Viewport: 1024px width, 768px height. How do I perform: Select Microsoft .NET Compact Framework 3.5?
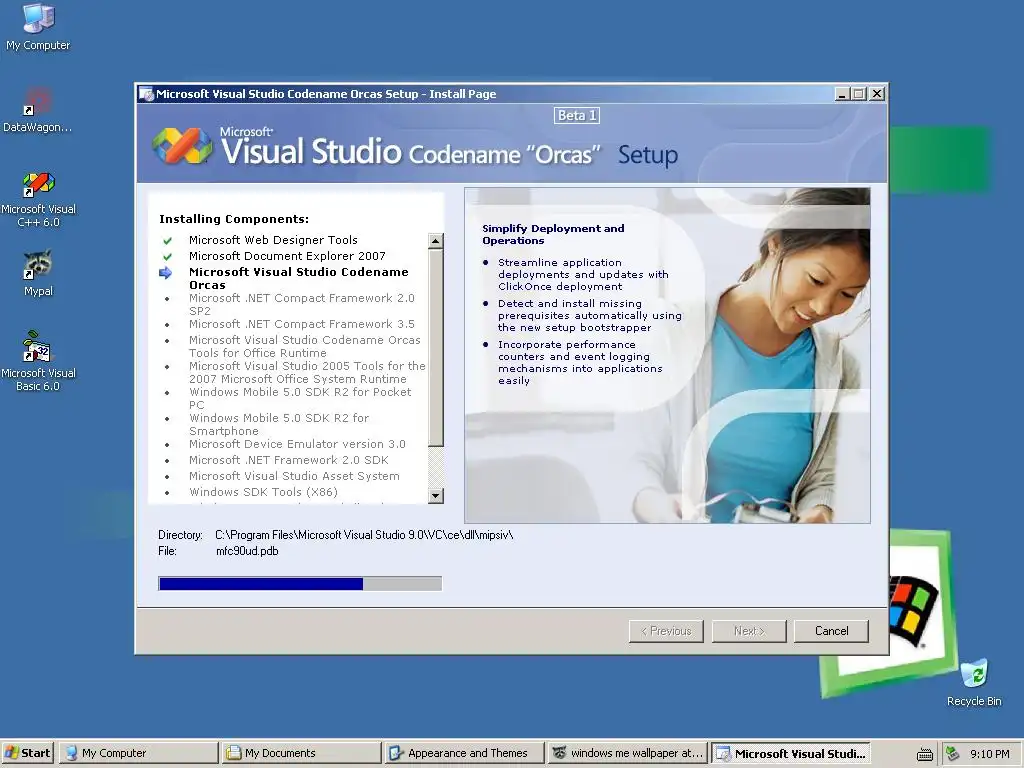click(x=302, y=324)
